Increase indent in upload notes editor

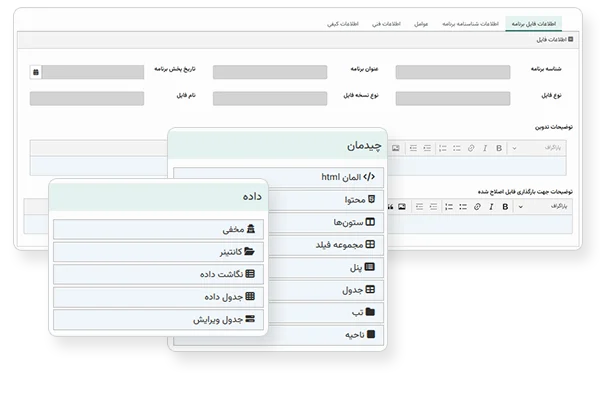433,207
